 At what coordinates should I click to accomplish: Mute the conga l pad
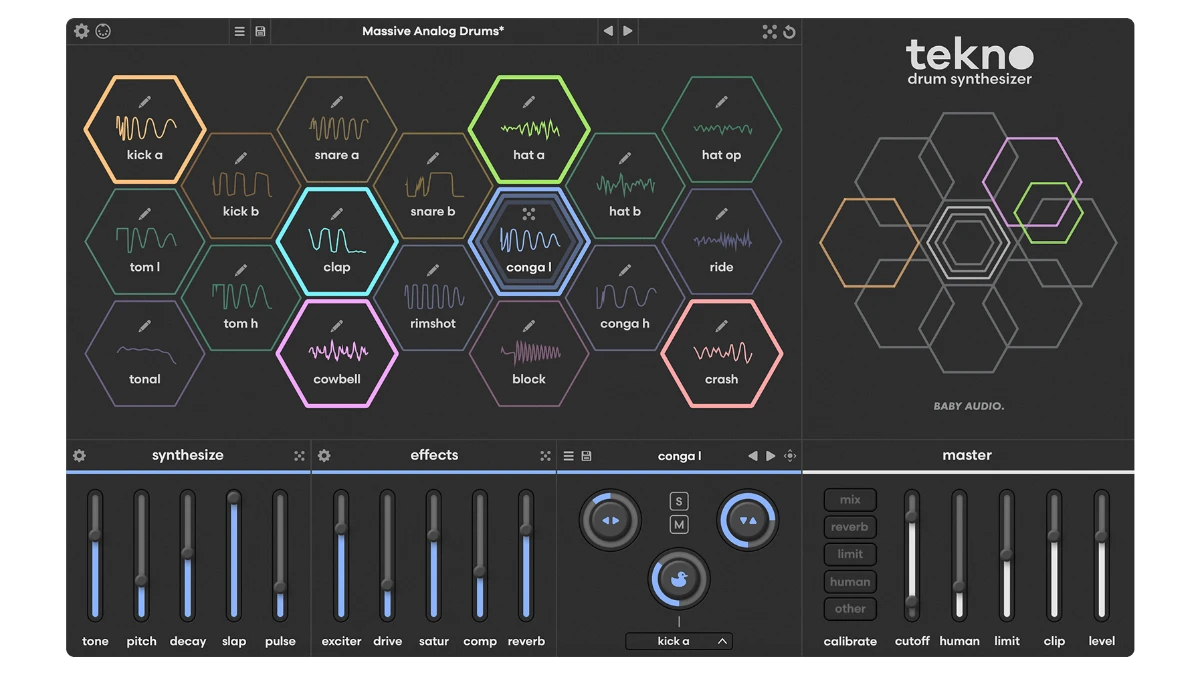[679, 524]
